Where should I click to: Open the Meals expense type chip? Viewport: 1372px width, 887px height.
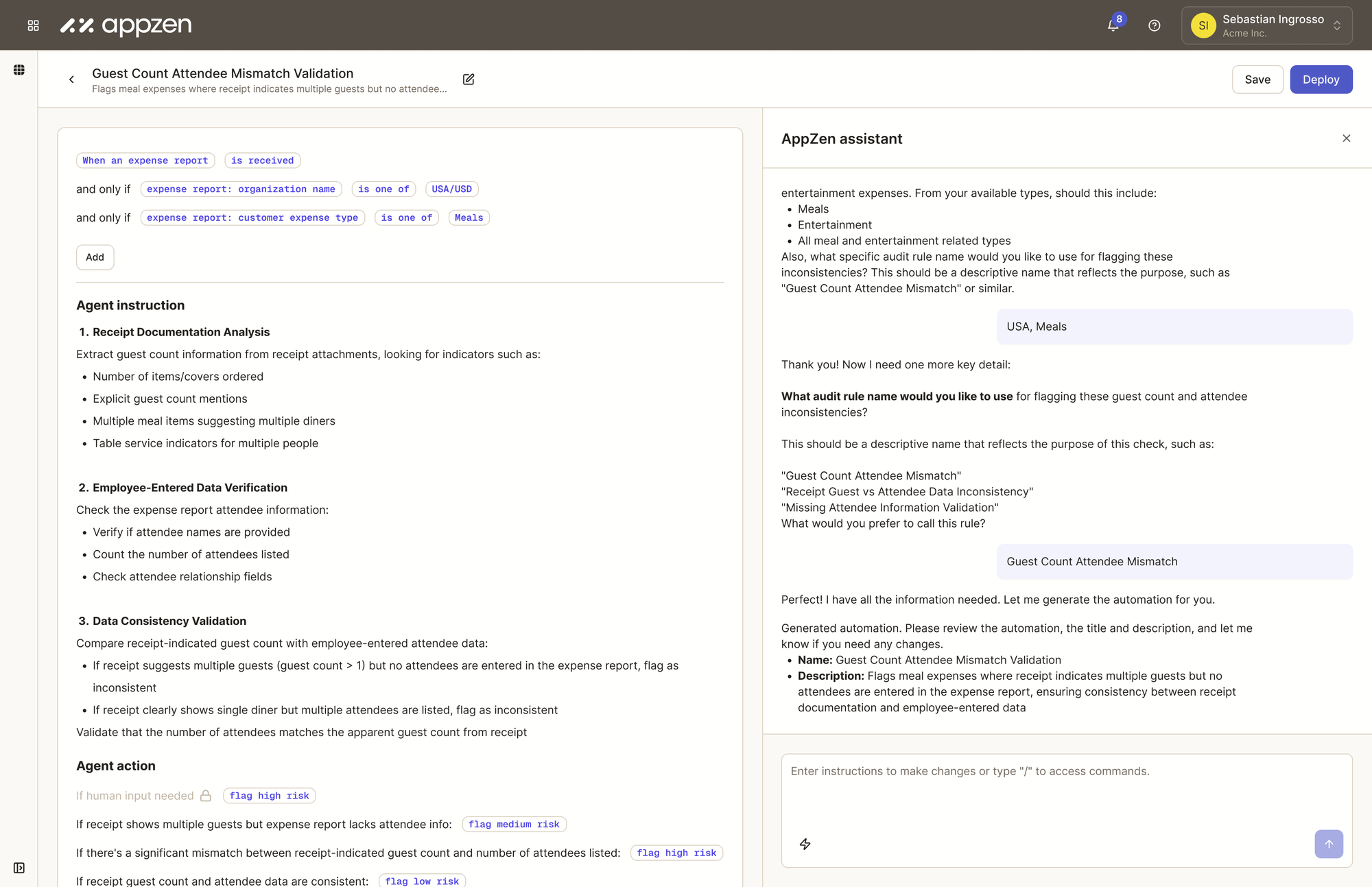click(x=469, y=218)
